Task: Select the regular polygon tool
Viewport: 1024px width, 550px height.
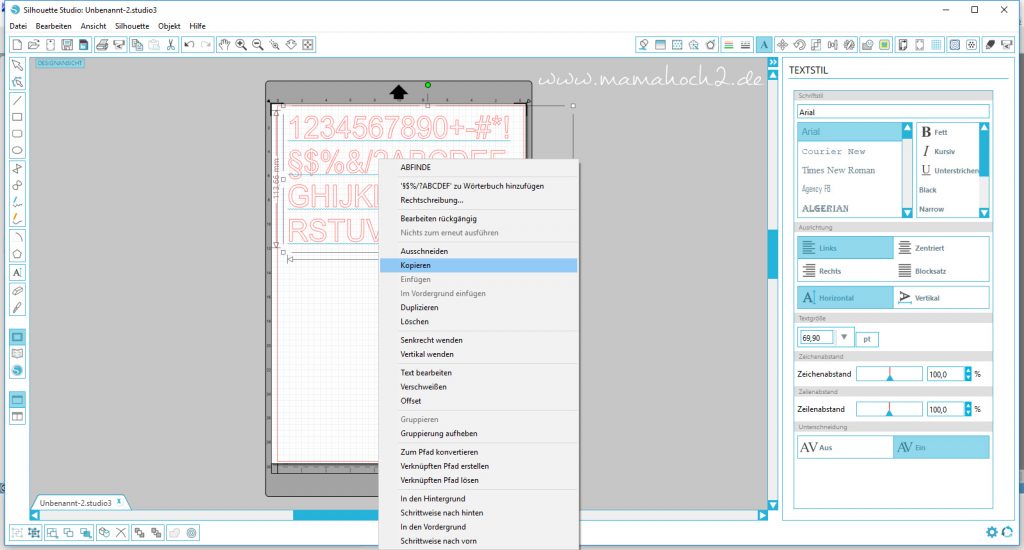Action: click(18, 254)
